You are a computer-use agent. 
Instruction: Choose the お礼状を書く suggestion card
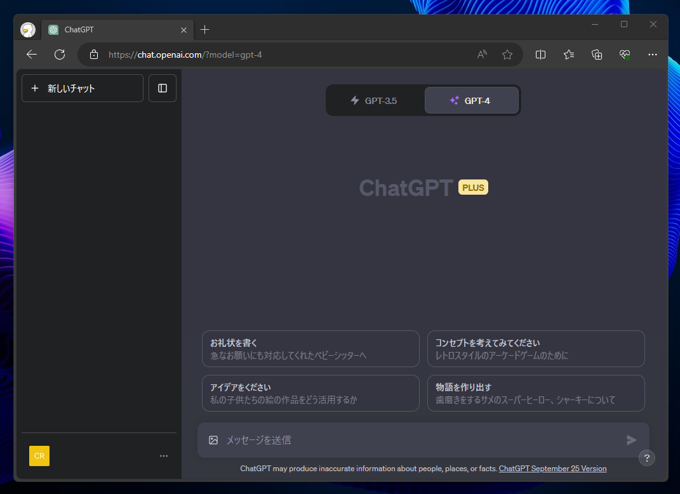[x=311, y=349]
